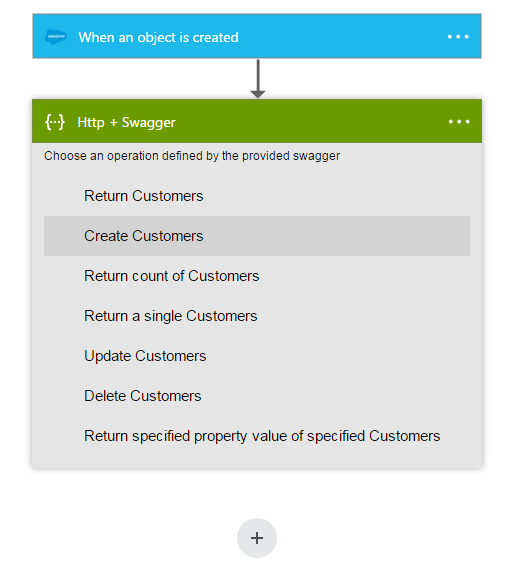The height and width of the screenshot is (568, 510).
Task: Add a new step with the plus button
Action: pyautogui.click(x=257, y=538)
